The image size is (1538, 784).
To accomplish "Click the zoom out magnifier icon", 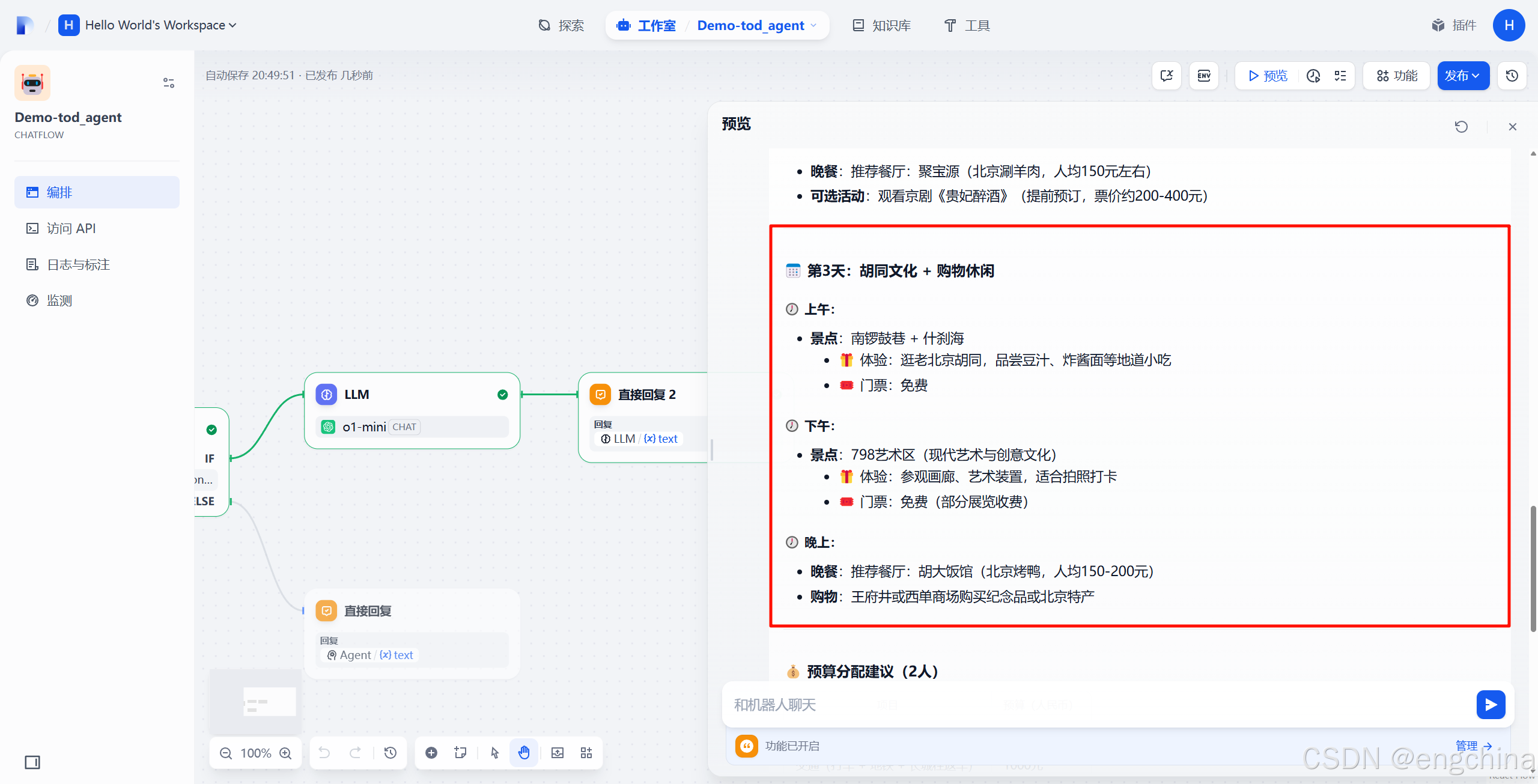I will coord(226,753).
